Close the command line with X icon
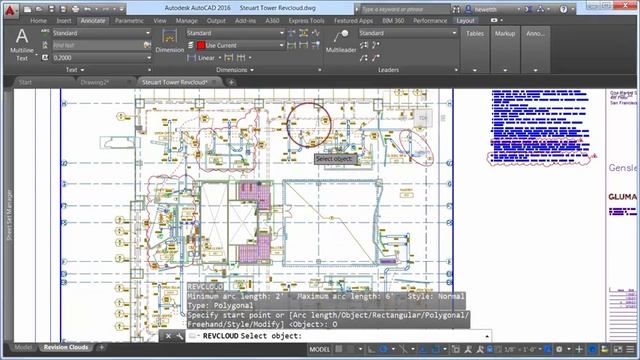Viewport: 640px width, 360px height. pyautogui.click(x=168, y=336)
